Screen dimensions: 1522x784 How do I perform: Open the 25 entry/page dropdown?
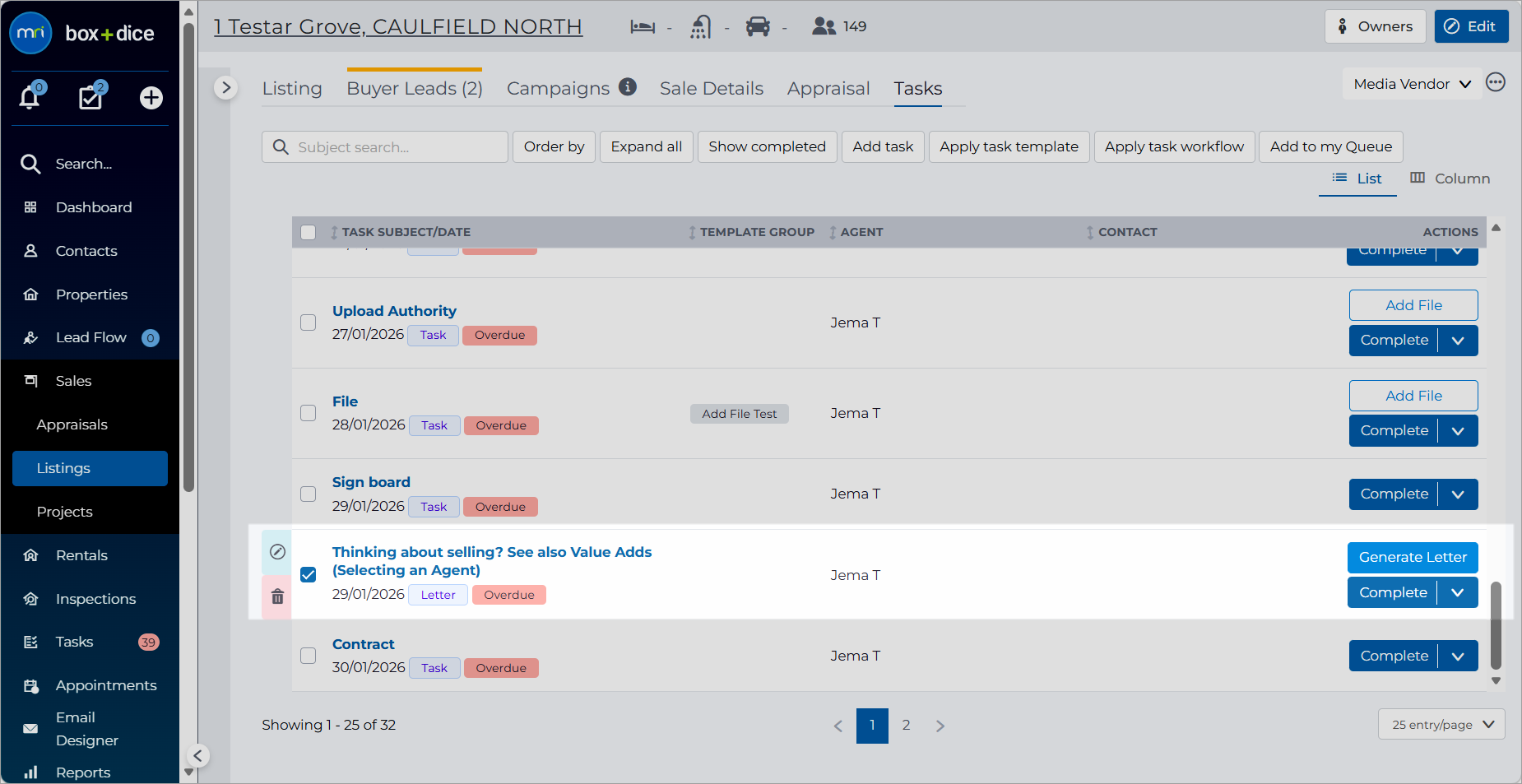click(1441, 725)
